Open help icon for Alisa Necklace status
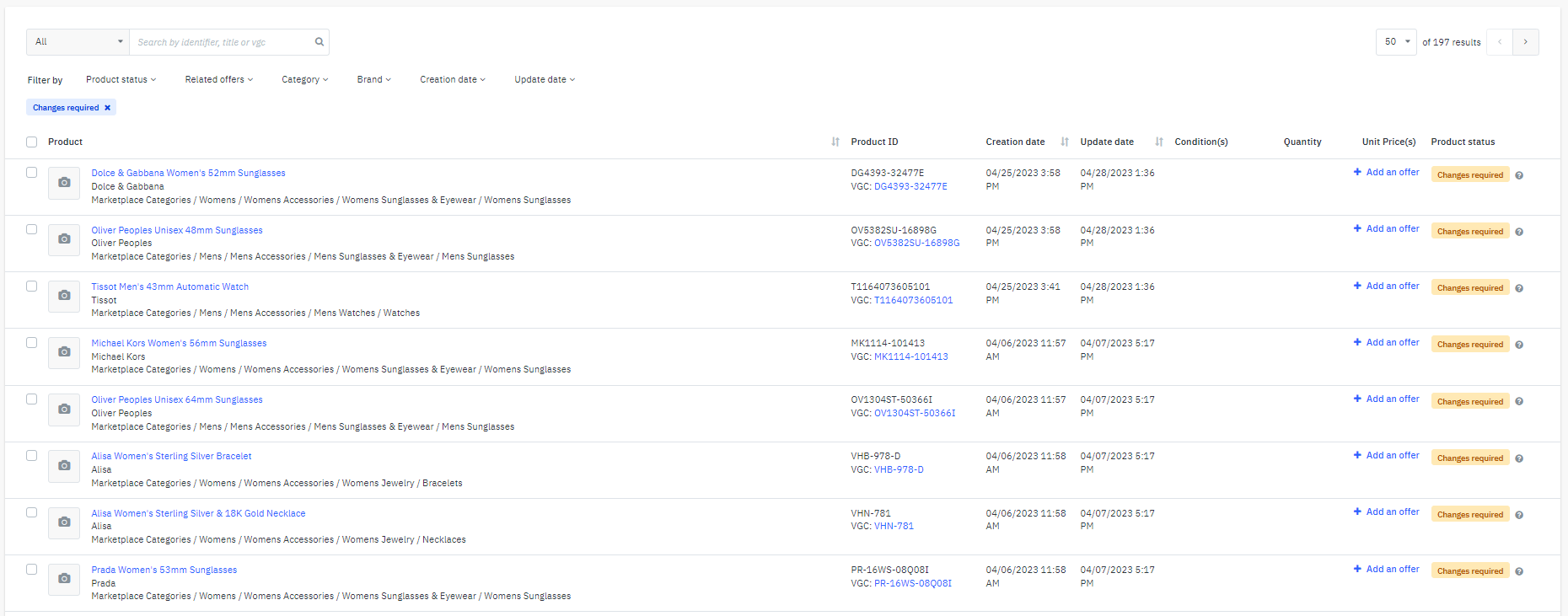Image resolution: width=1568 pixels, height=616 pixels. [x=1519, y=515]
